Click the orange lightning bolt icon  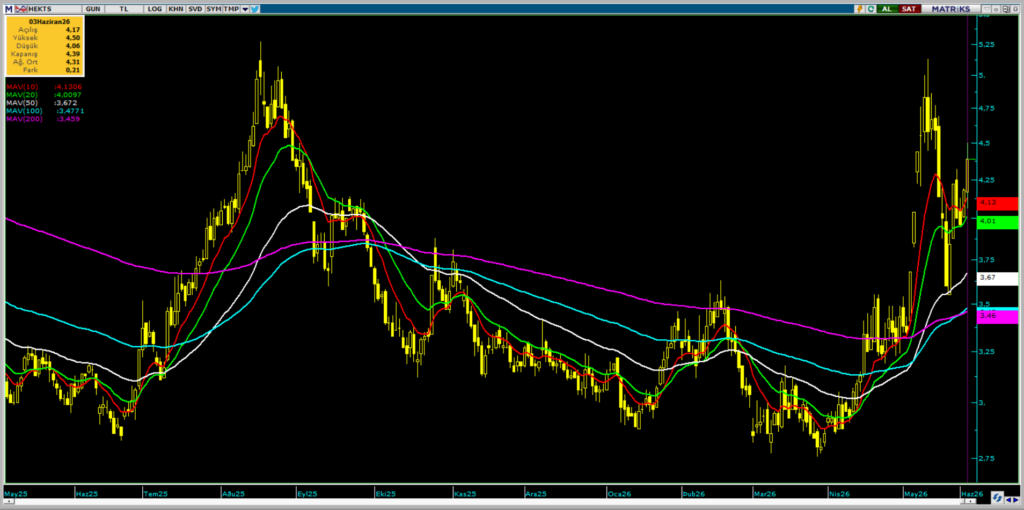point(860,9)
